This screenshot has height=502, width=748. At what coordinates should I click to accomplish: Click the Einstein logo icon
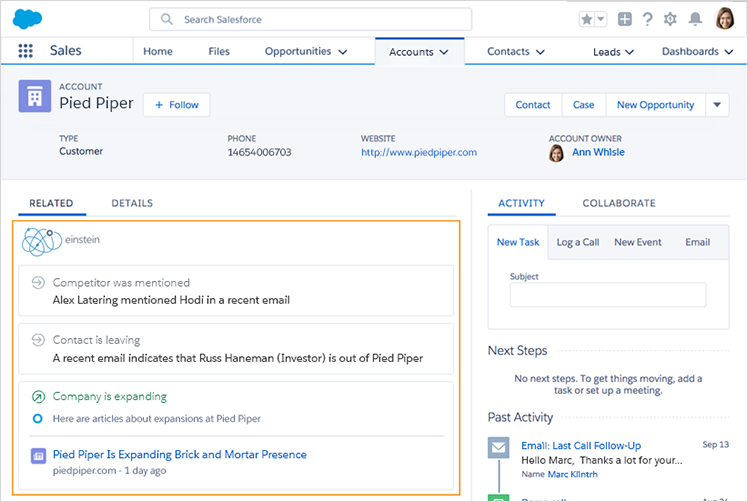tap(42, 241)
